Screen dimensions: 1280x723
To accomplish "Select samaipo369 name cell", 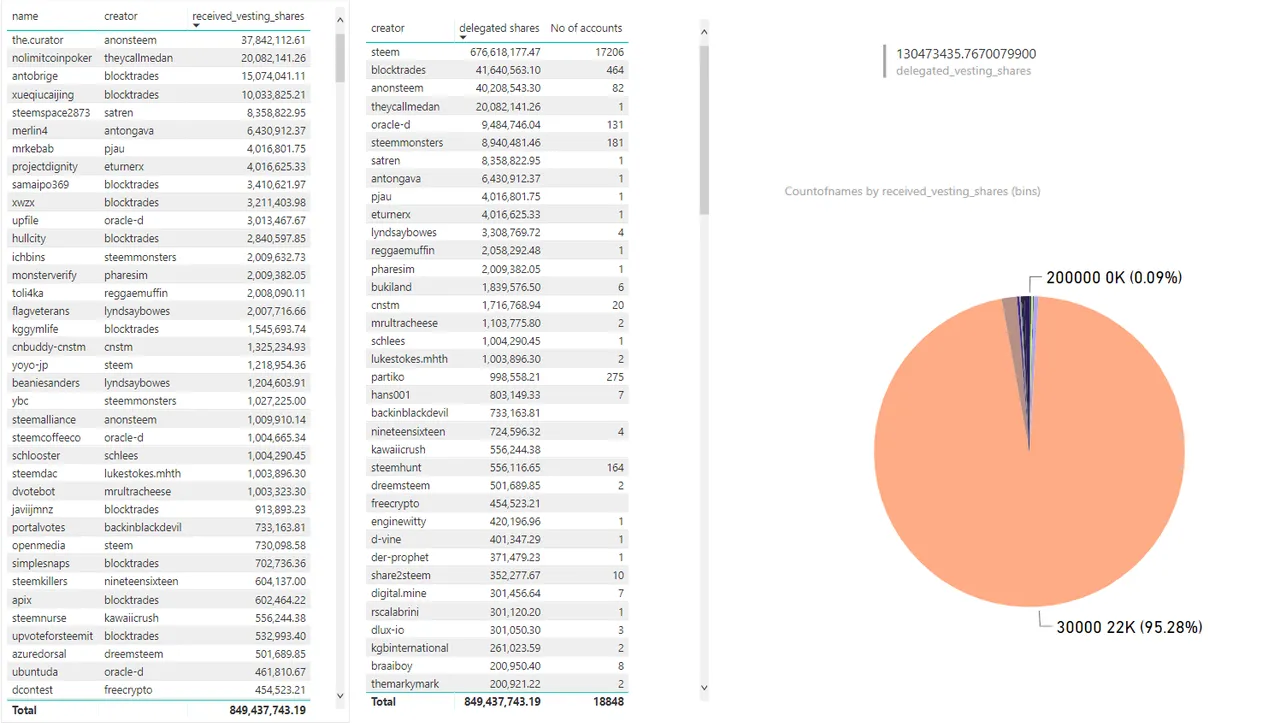I will 40,184.
